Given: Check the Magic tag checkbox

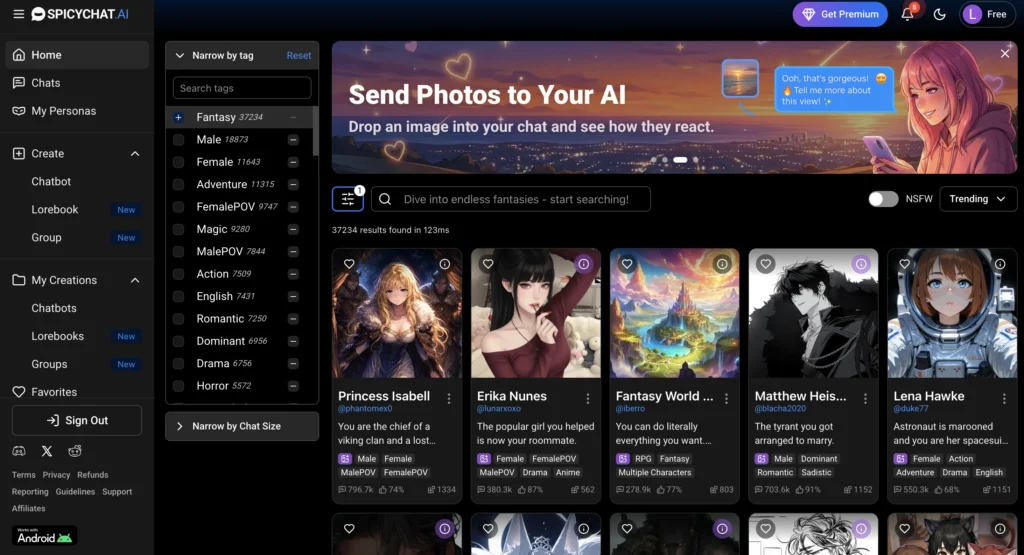Looking at the screenshot, I should point(178,229).
